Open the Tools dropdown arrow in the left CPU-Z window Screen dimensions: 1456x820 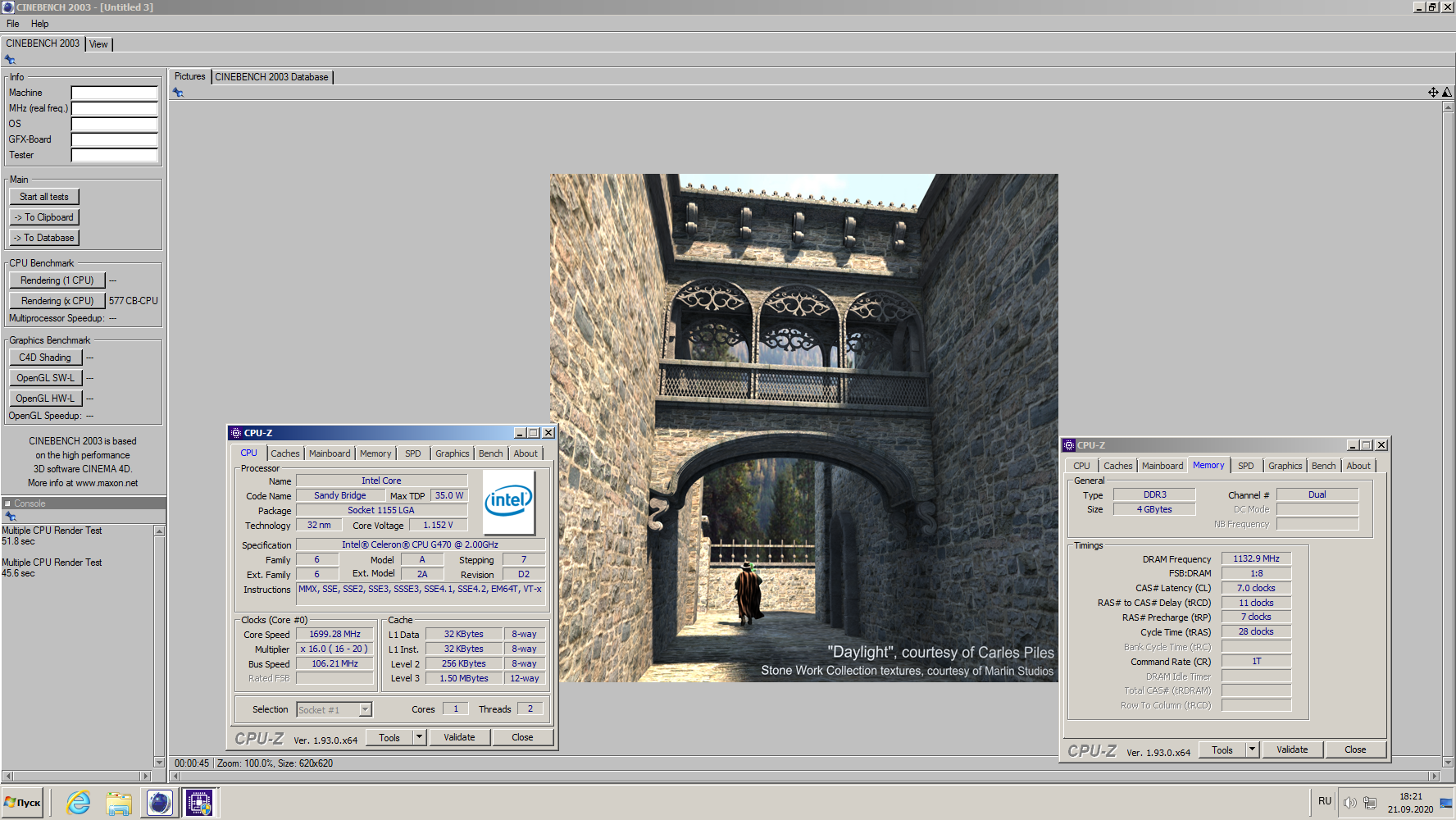(419, 737)
